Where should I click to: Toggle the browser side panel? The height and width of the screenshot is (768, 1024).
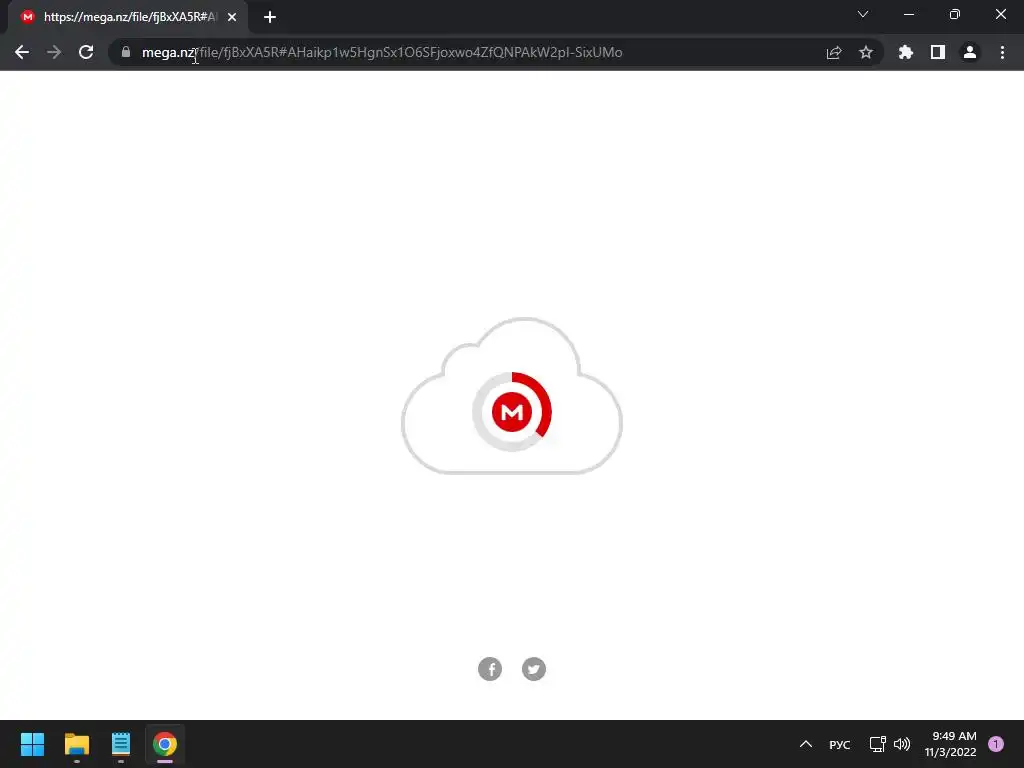[938, 52]
